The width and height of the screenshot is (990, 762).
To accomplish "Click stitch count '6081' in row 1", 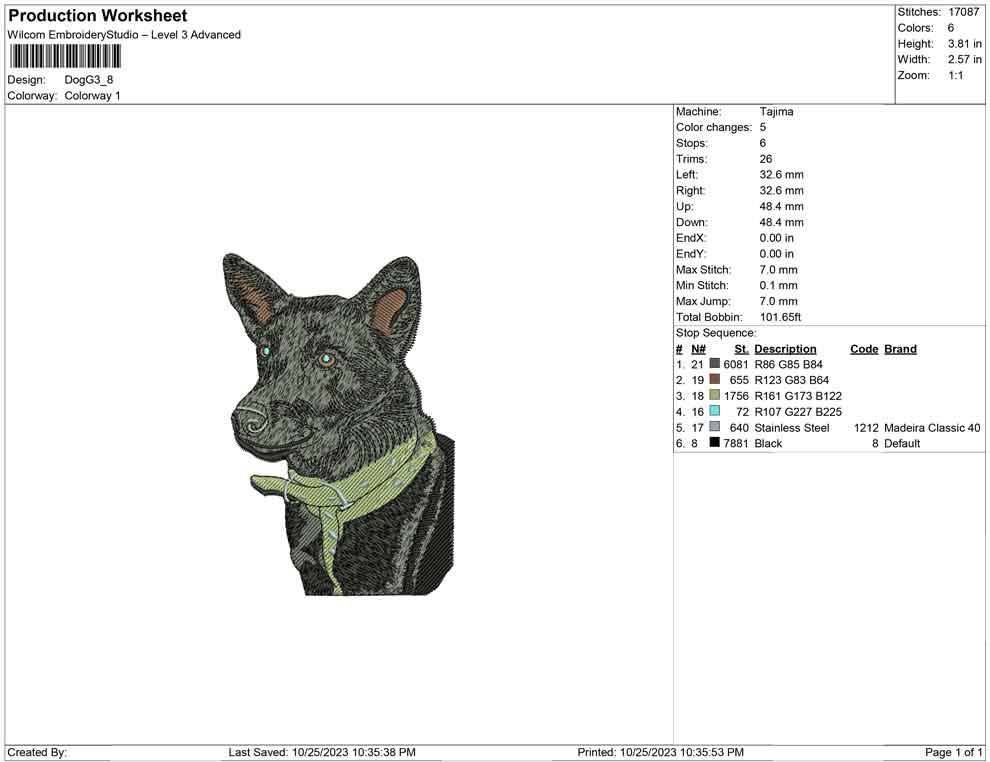I will point(736,364).
